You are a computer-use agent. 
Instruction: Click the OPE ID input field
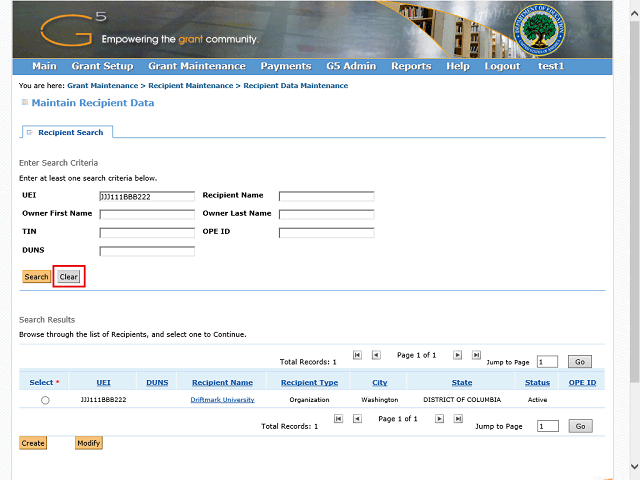pos(327,233)
